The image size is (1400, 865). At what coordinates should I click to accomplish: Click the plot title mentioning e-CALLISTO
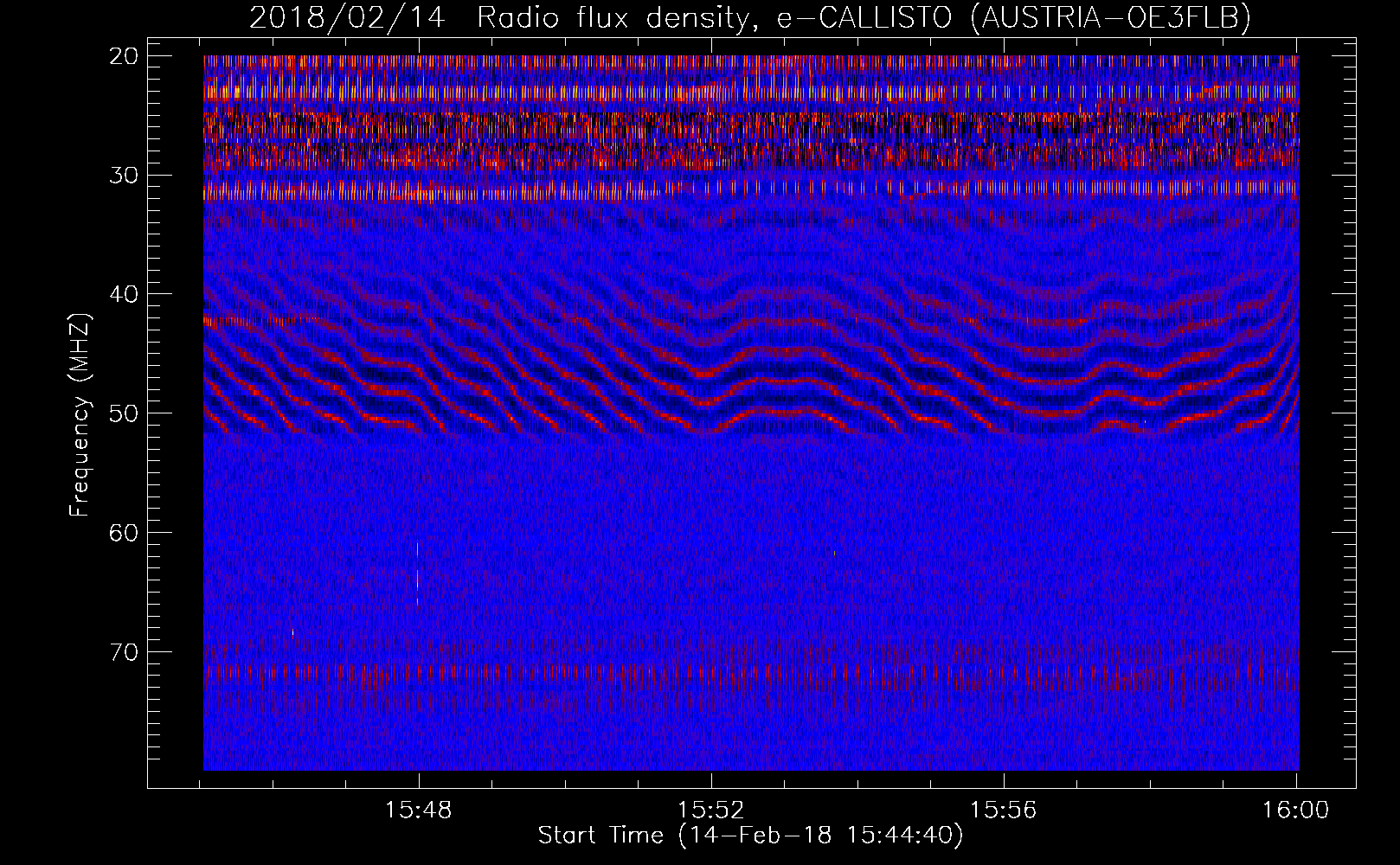pyautogui.click(x=750, y=17)
